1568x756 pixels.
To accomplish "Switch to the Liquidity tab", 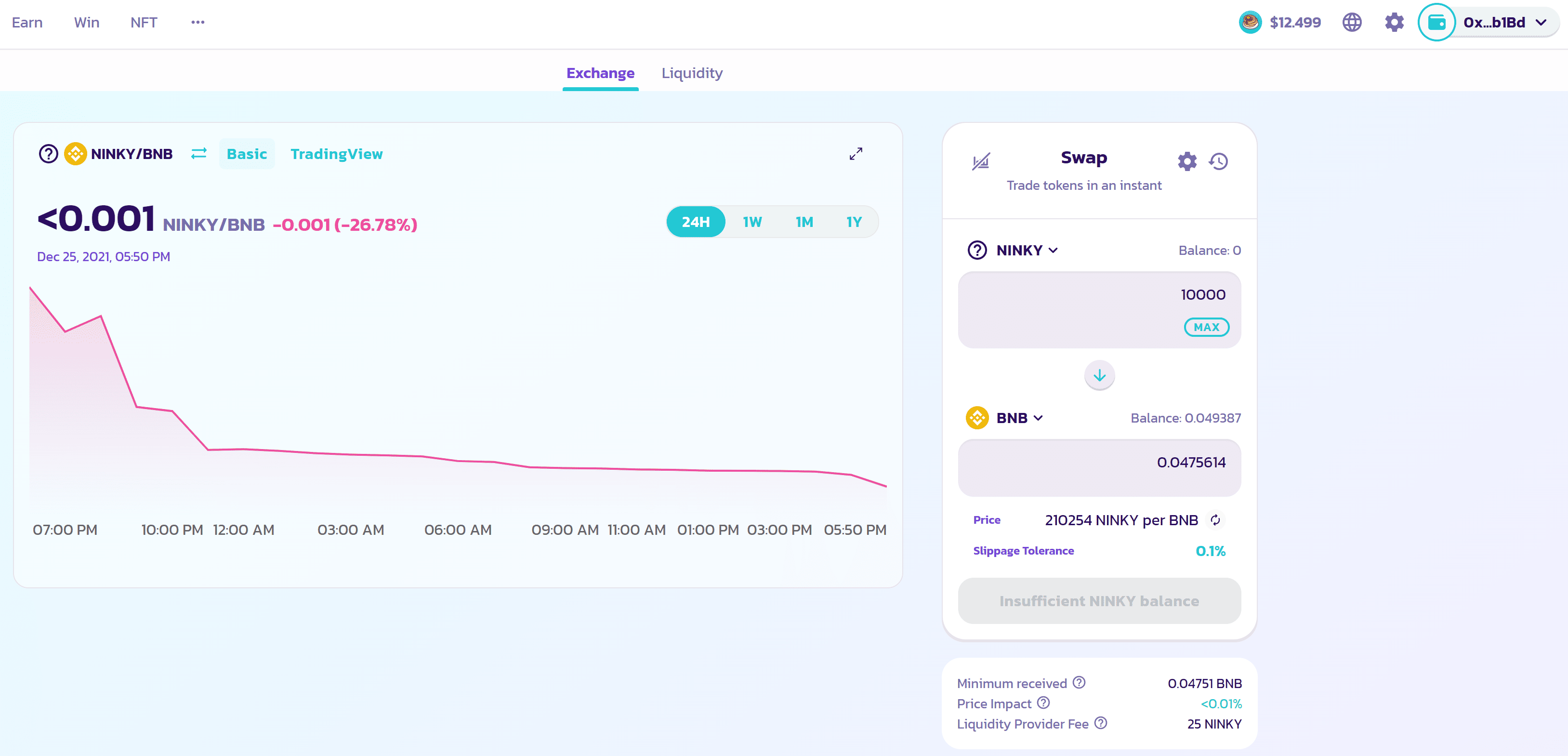I will [x=691, y=73].
